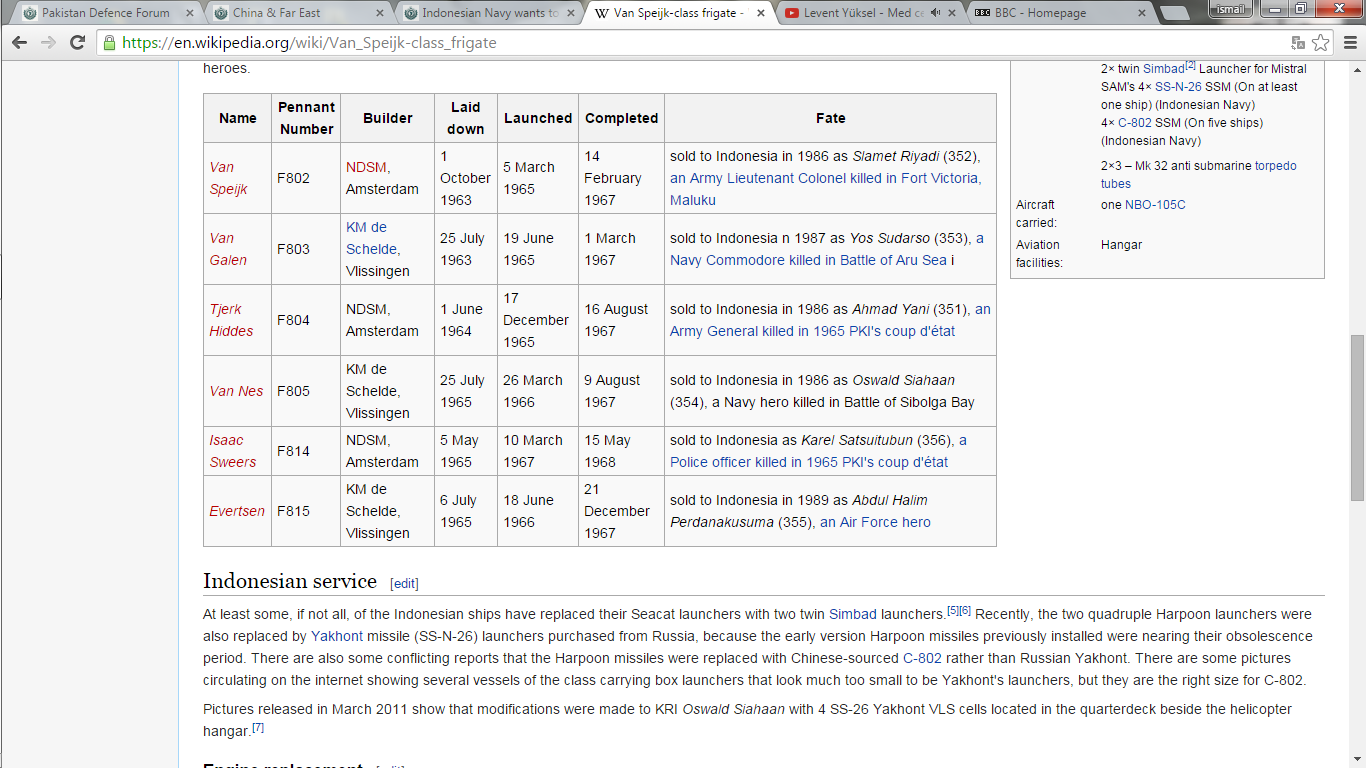This screenshot has height=768, width=1366.
Task: Click footnote reference [5]
Action: point(953,610)
